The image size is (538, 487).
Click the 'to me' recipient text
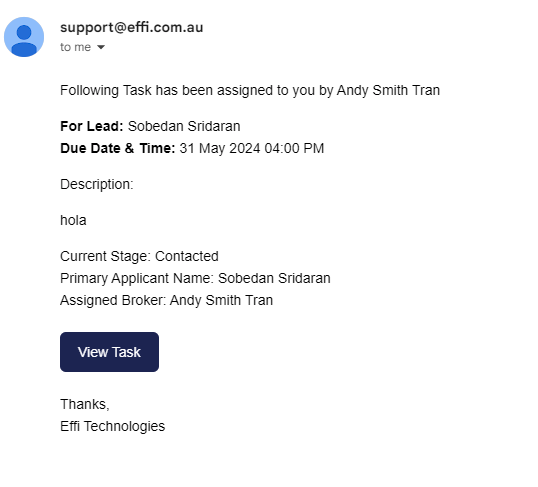pyautogui.click(x=75, y=47)
